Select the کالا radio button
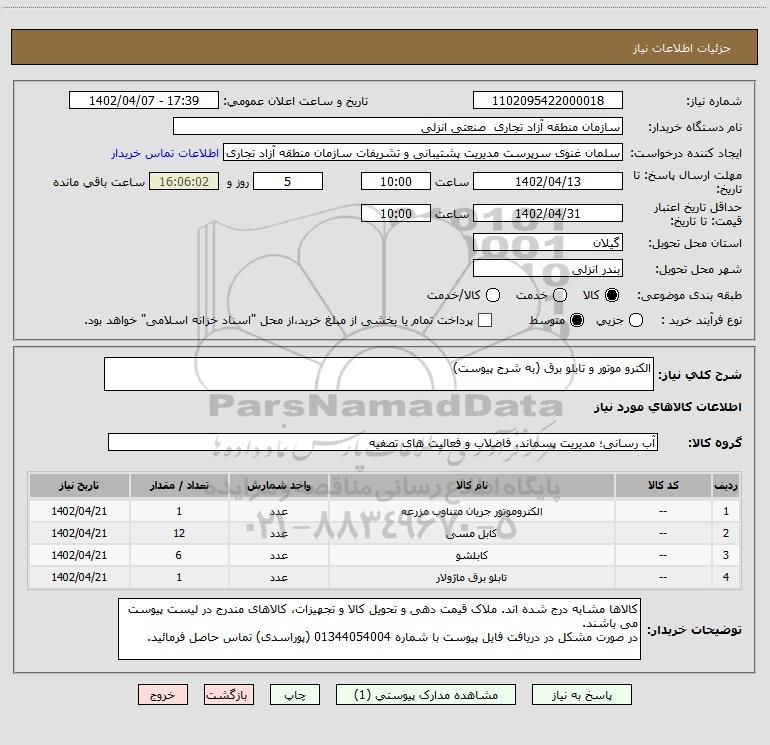The image size is (770, 745). 612,295
